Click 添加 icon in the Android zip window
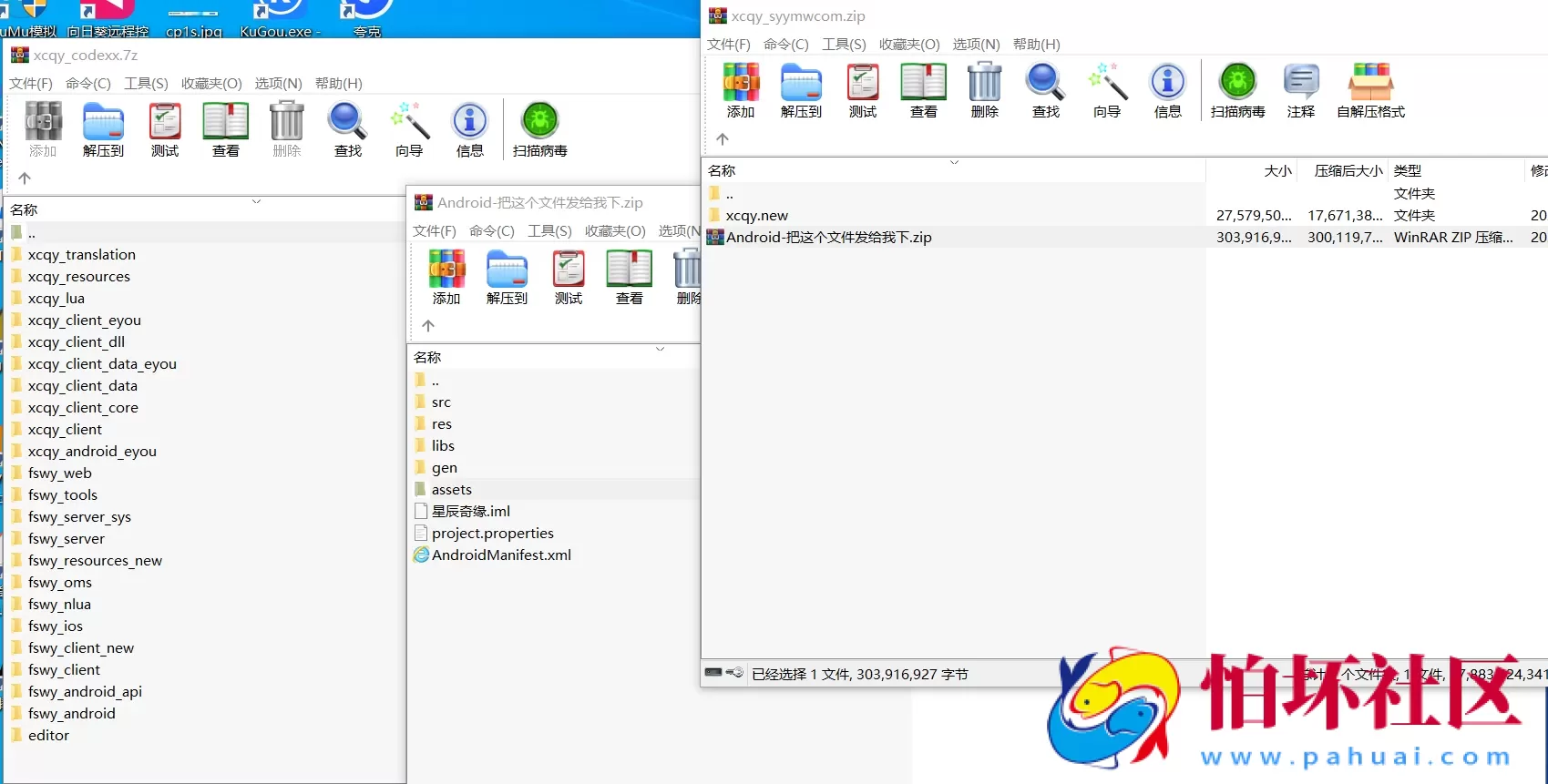 pos(446,277)
